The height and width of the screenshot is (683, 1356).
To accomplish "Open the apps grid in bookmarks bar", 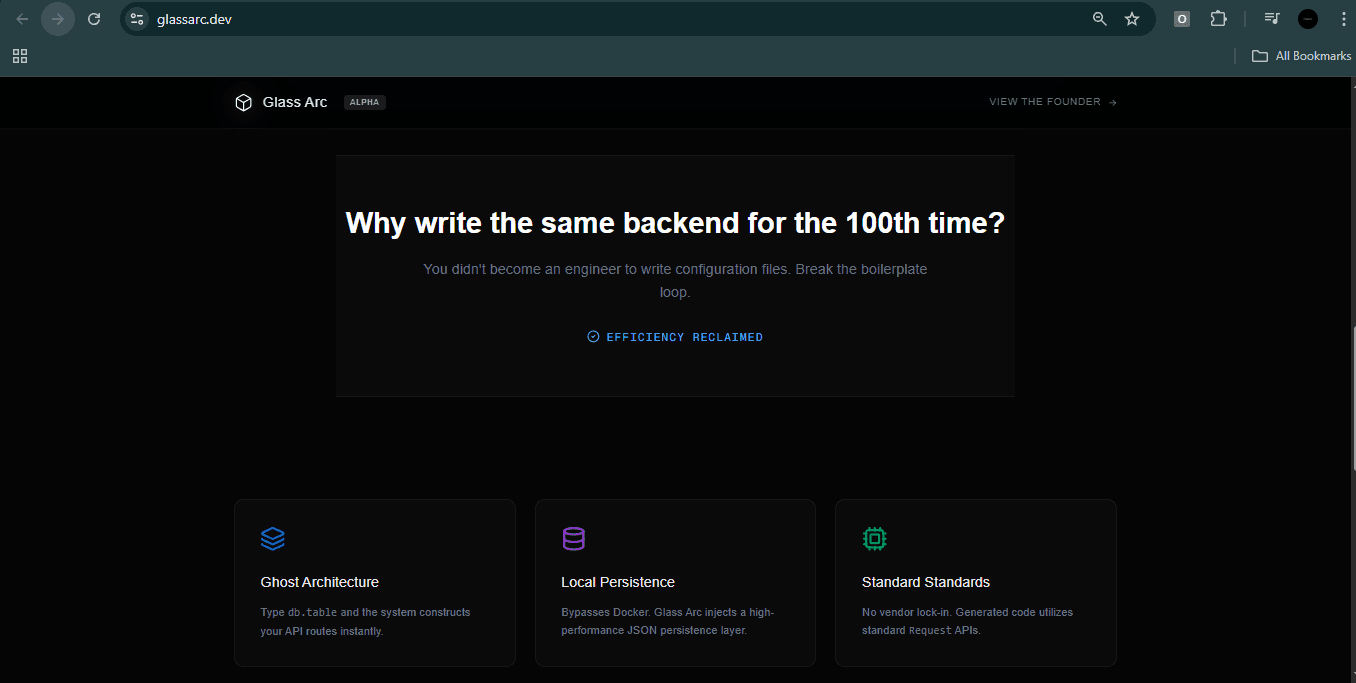I will pyautogui.click(x=20, y=56).
